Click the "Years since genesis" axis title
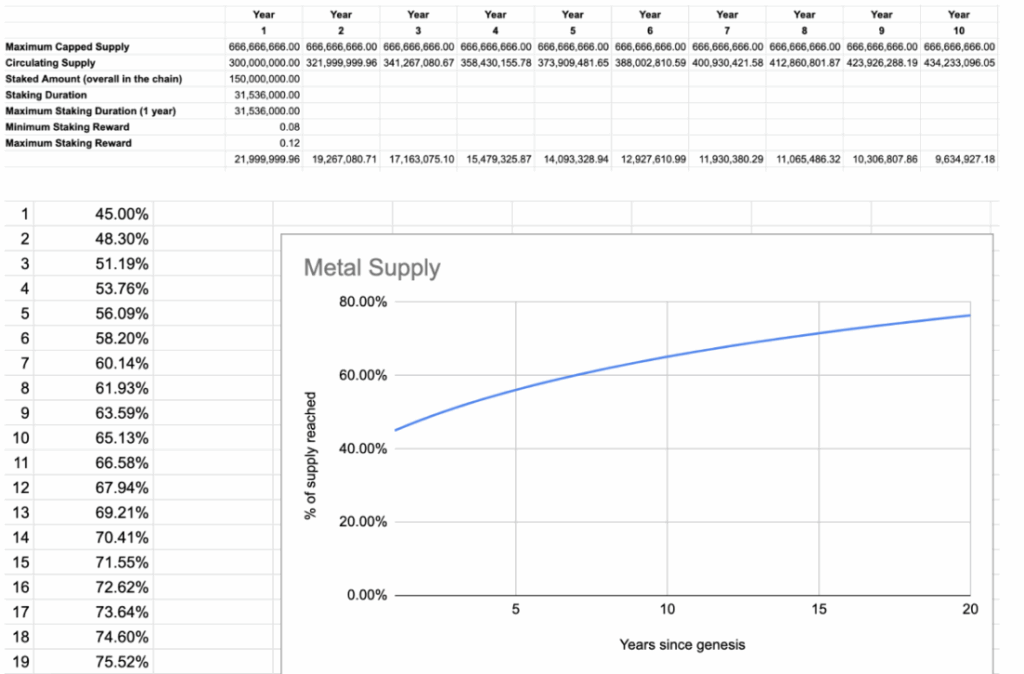 (682, 645)
